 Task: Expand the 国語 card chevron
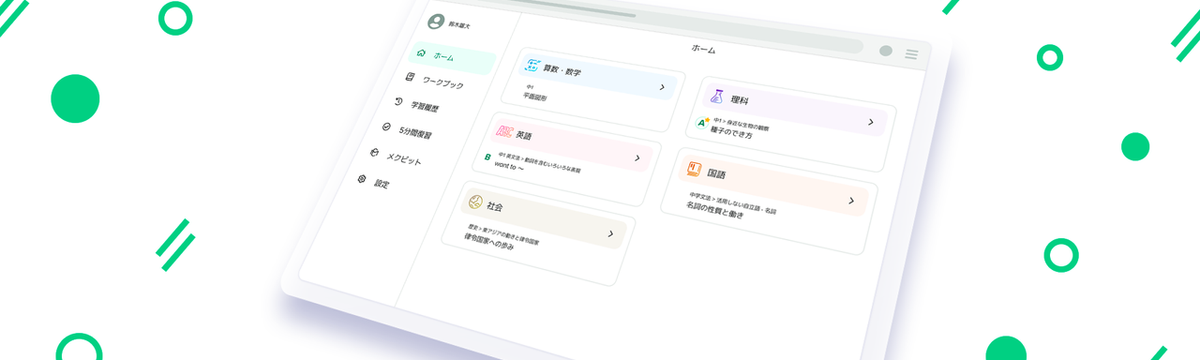click(851, 200)
